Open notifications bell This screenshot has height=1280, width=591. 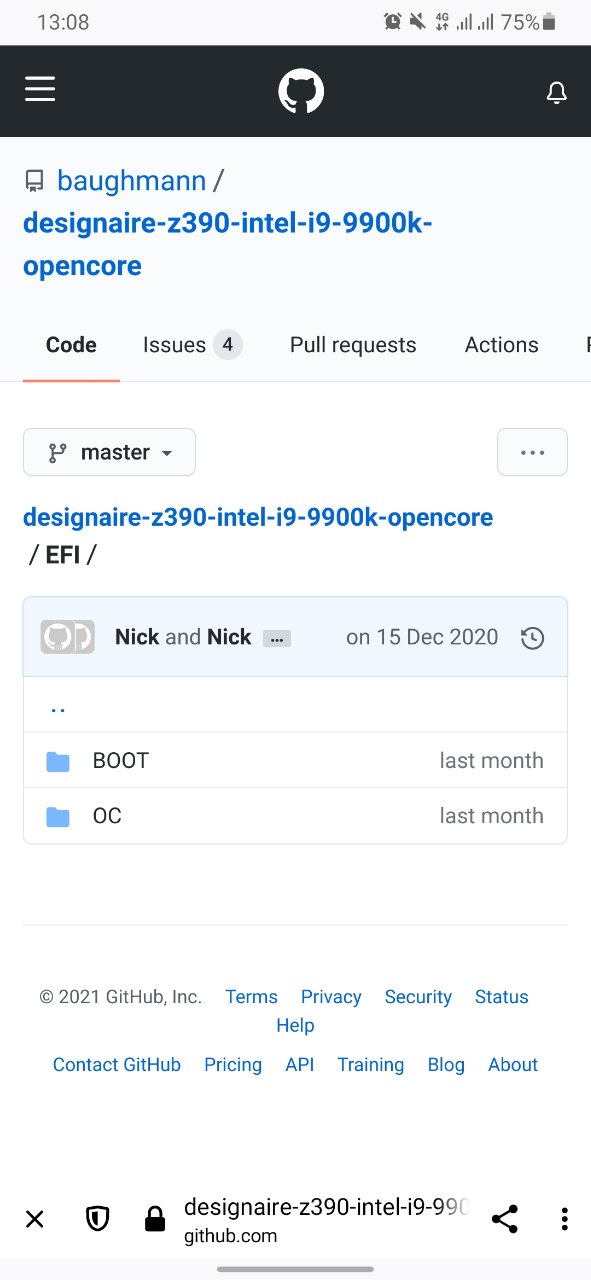[556, 93]
